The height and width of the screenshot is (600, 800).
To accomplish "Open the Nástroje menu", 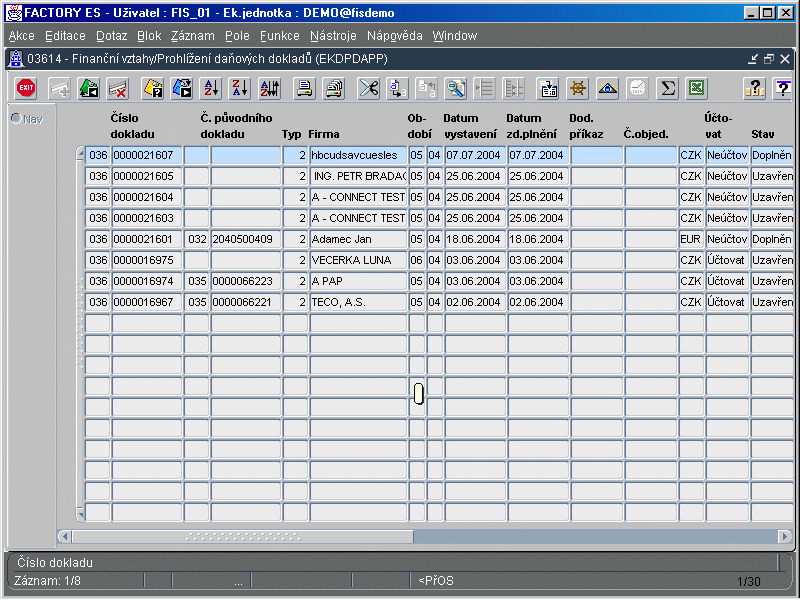I will point(333,36).
